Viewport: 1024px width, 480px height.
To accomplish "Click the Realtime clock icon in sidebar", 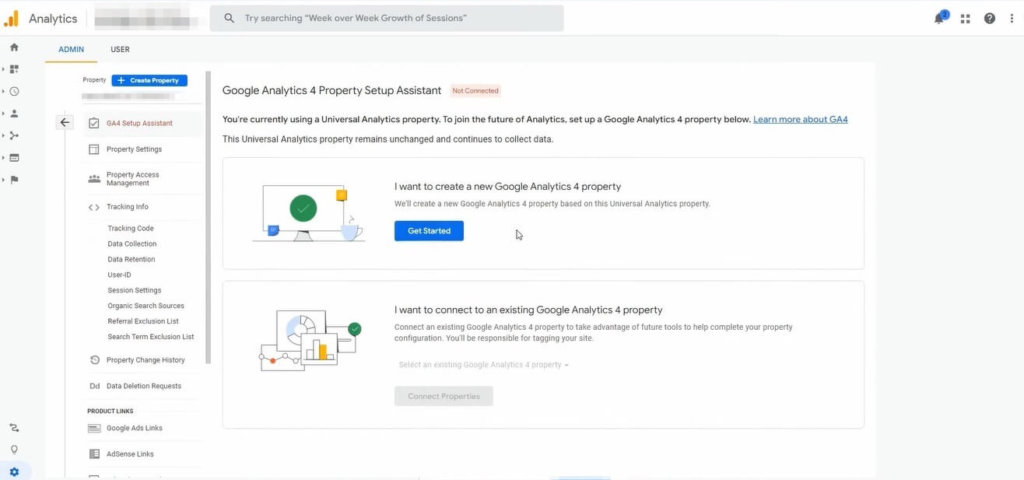I will click(x=14, y=91).
